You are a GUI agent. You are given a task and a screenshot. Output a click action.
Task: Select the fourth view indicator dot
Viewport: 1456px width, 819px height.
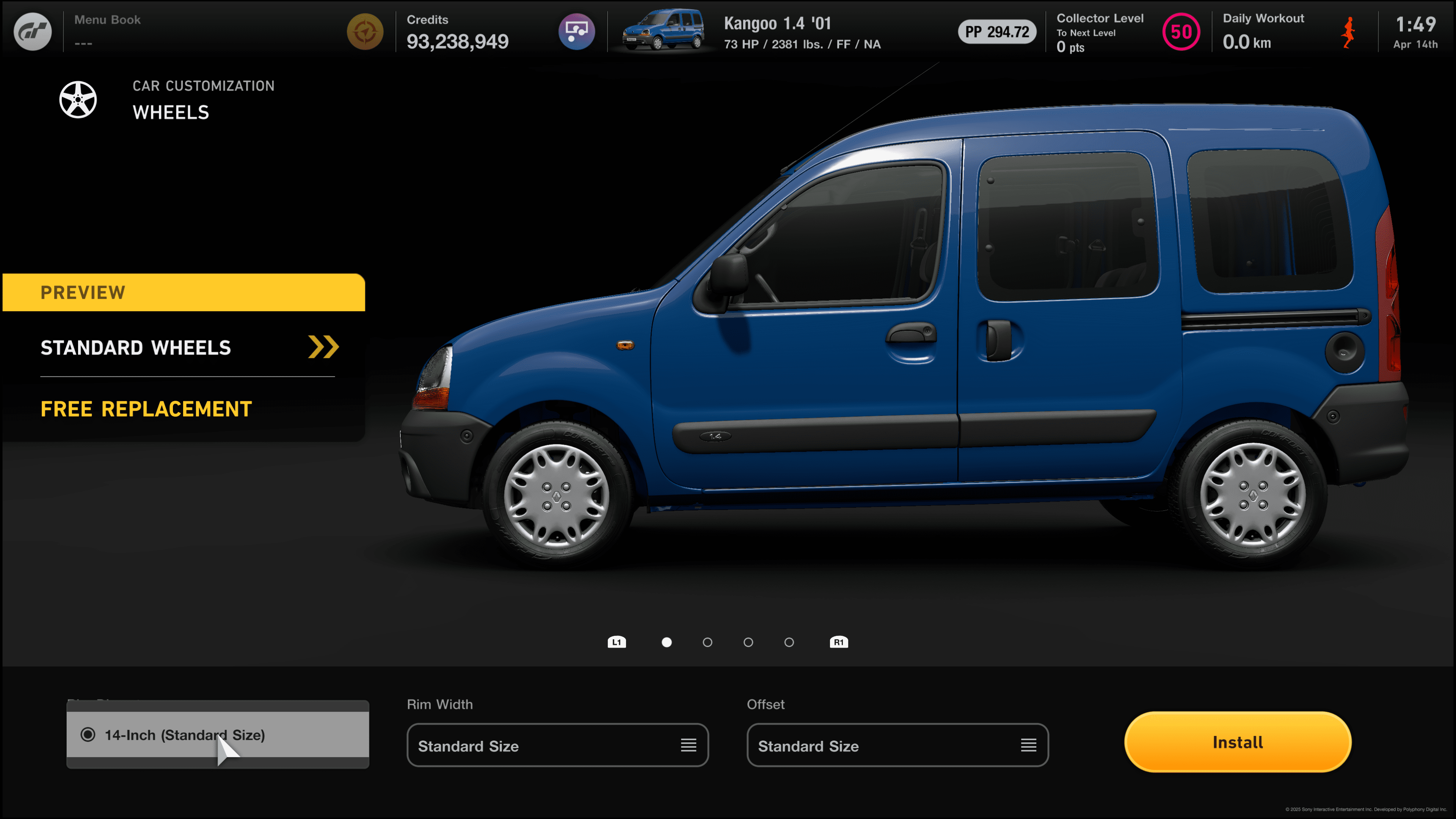tap(789, 642)
